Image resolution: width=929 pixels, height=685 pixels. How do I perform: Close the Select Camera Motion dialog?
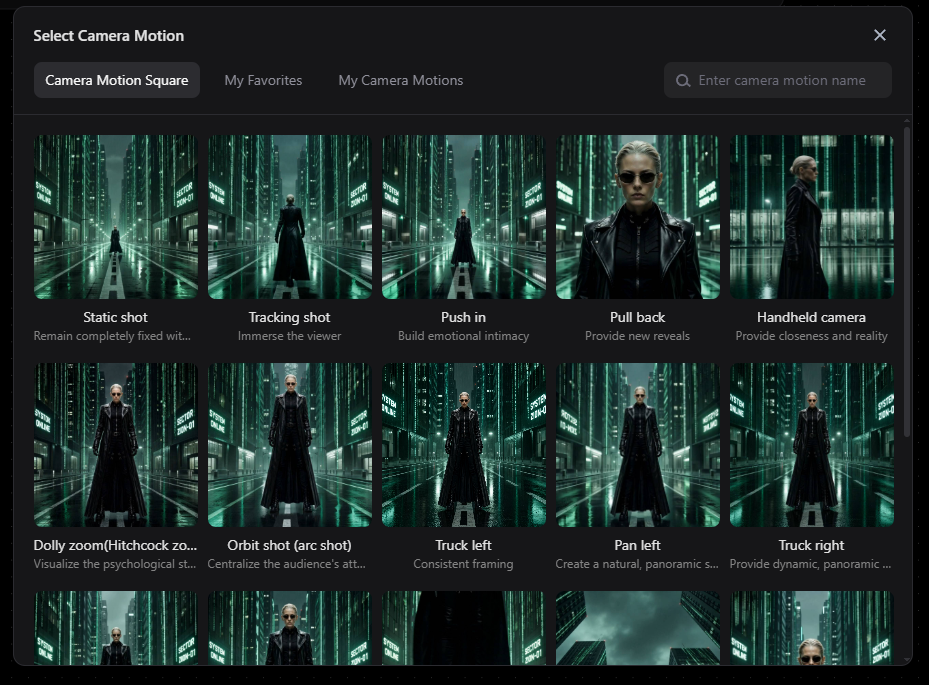tap(880, 36)
